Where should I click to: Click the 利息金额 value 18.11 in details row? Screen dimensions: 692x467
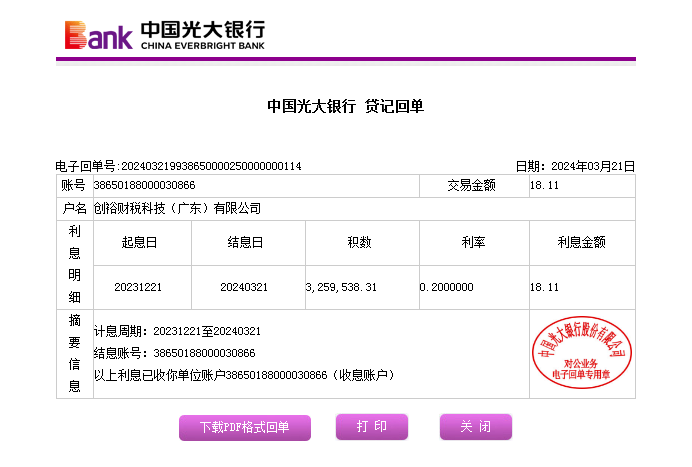click(x=544, y=287)
